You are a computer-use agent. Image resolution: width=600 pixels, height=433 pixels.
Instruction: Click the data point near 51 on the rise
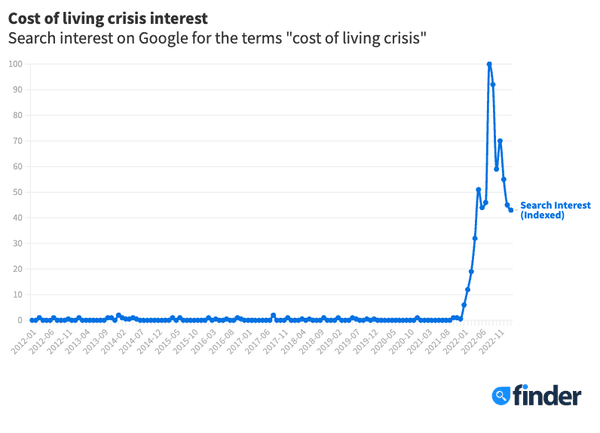click(x=478, y=189)
